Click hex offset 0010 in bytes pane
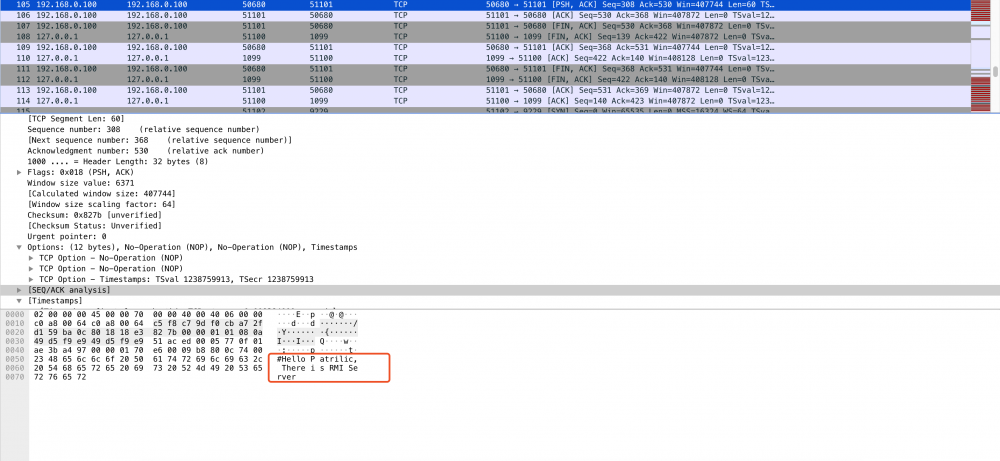Screen dimensions: 1000x461 13,323
